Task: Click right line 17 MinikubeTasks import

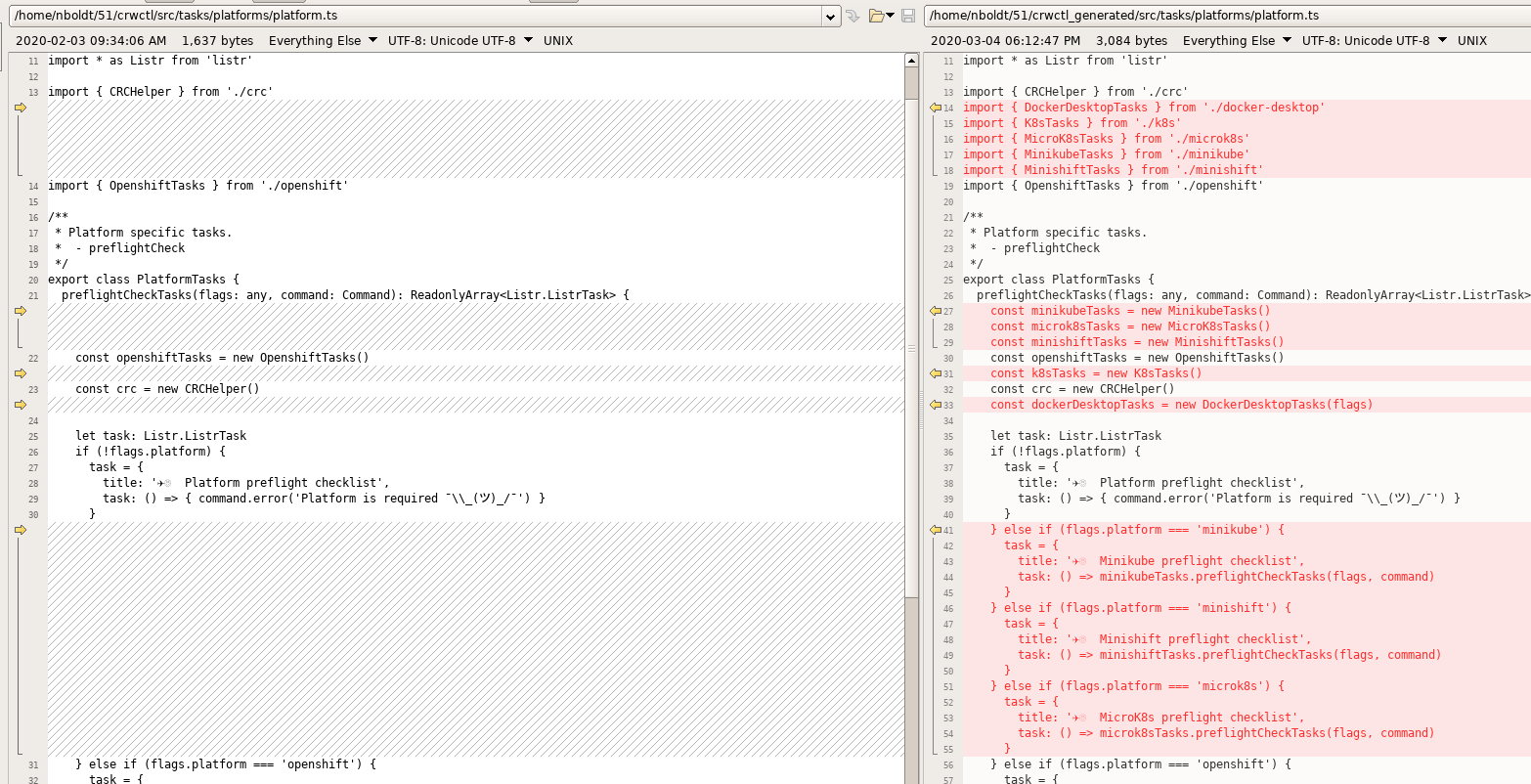Action: [1107, 154]
